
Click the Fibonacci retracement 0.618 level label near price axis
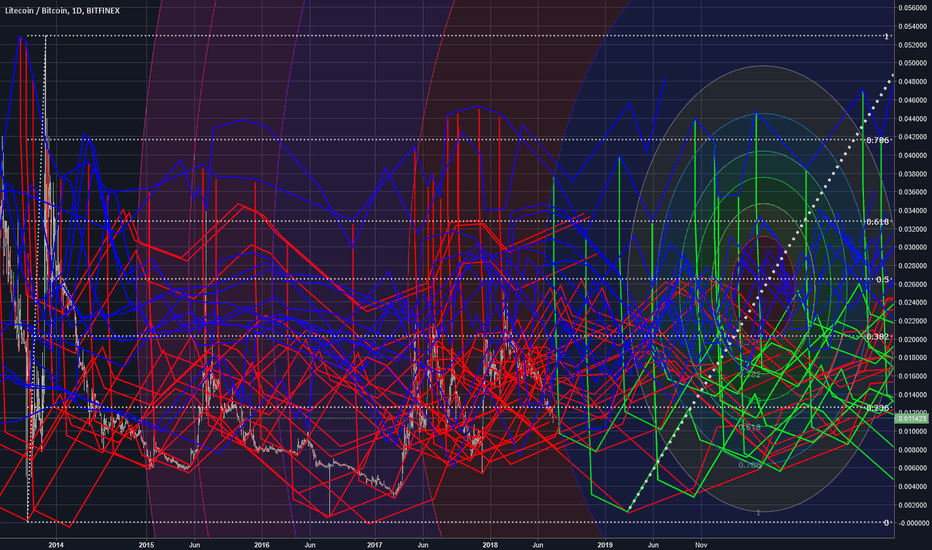pyautogui.click(x=877, y=222)
